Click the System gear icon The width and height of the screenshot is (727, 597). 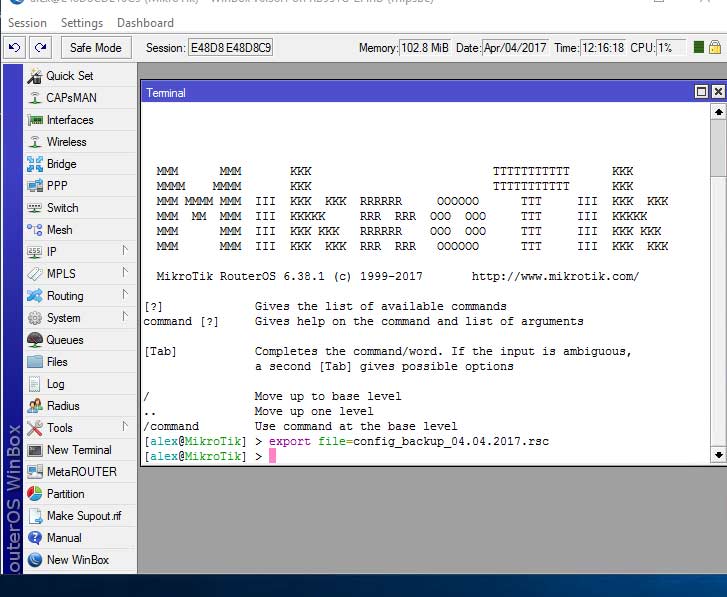[35, 318]
